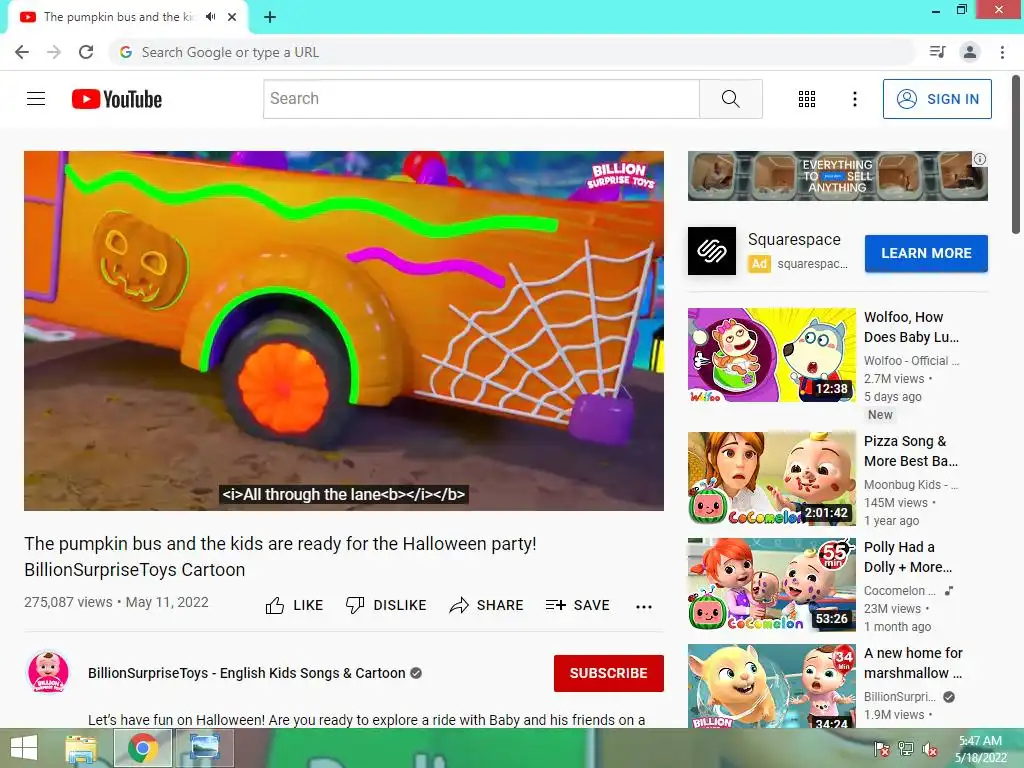This screenshot has height=768, width=1024.
Task: Mute tab via speaker icon
Action: pos(210,17)
